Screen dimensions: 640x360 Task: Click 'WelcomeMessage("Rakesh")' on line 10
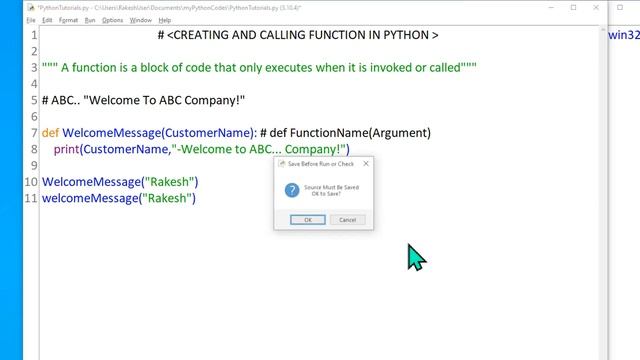coord(120,182)
